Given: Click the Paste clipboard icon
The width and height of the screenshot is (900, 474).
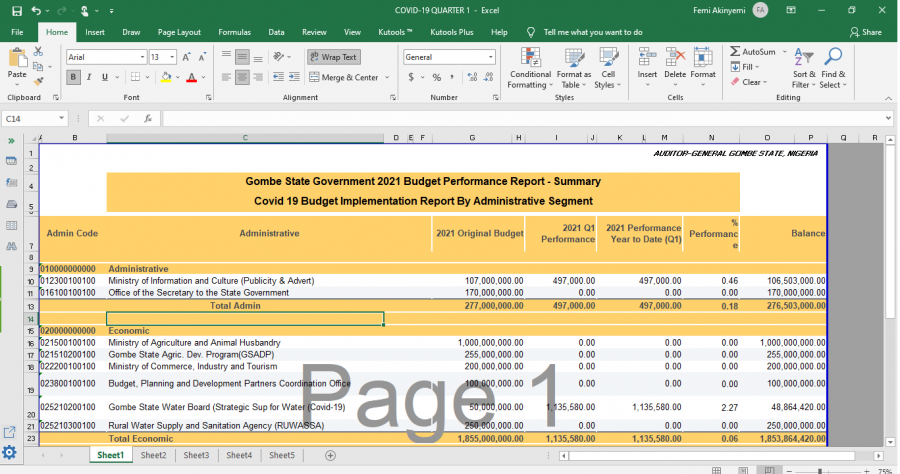Looking at the screenshot, I should [17, 58].
